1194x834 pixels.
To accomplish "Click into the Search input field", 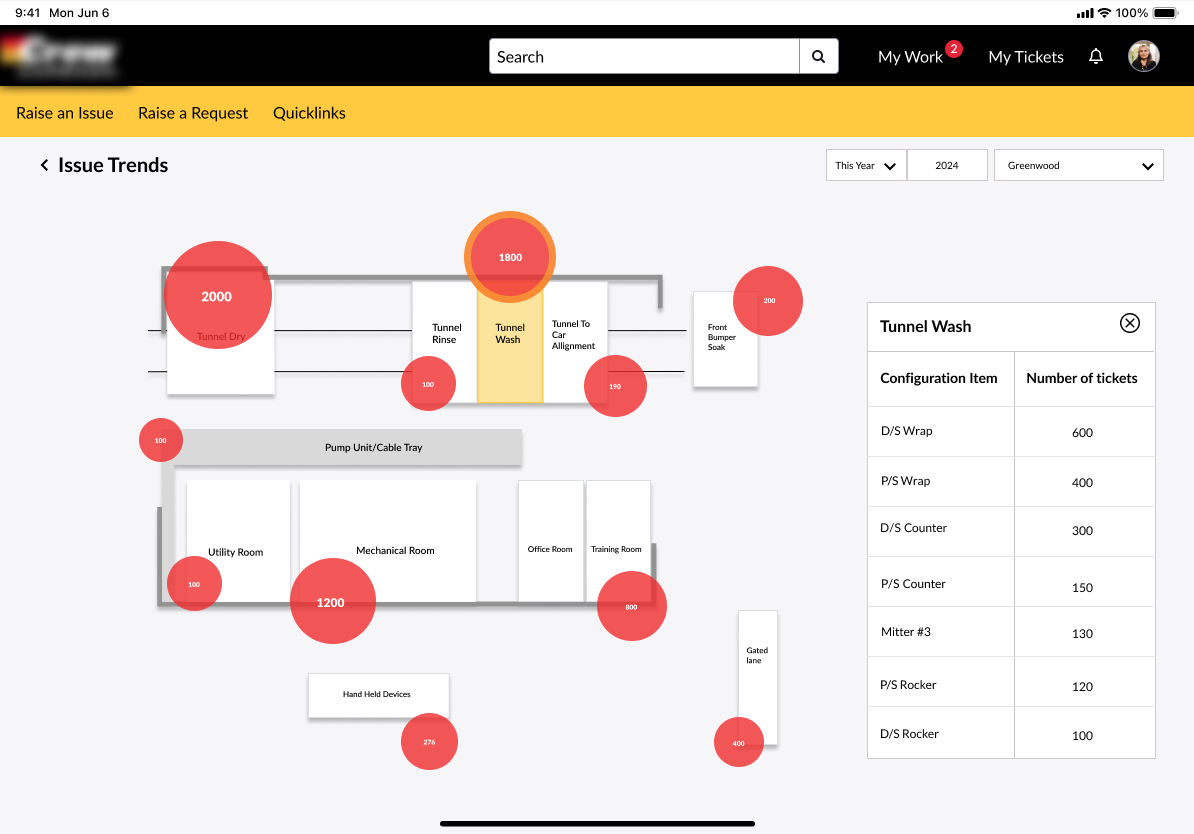I will pyautogui.click(x=644, y=57).
